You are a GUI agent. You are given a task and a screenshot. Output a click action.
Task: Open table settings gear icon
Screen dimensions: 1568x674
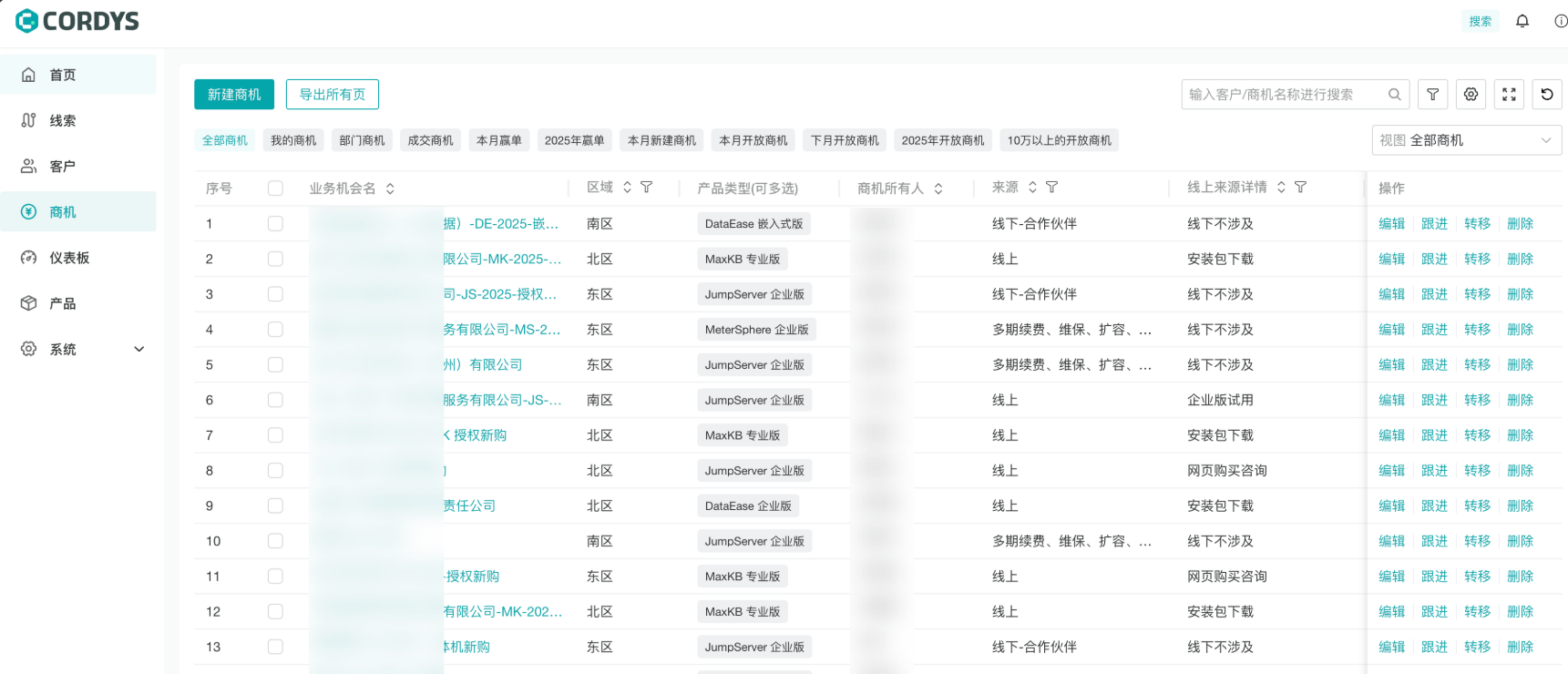pos(1471,94)
